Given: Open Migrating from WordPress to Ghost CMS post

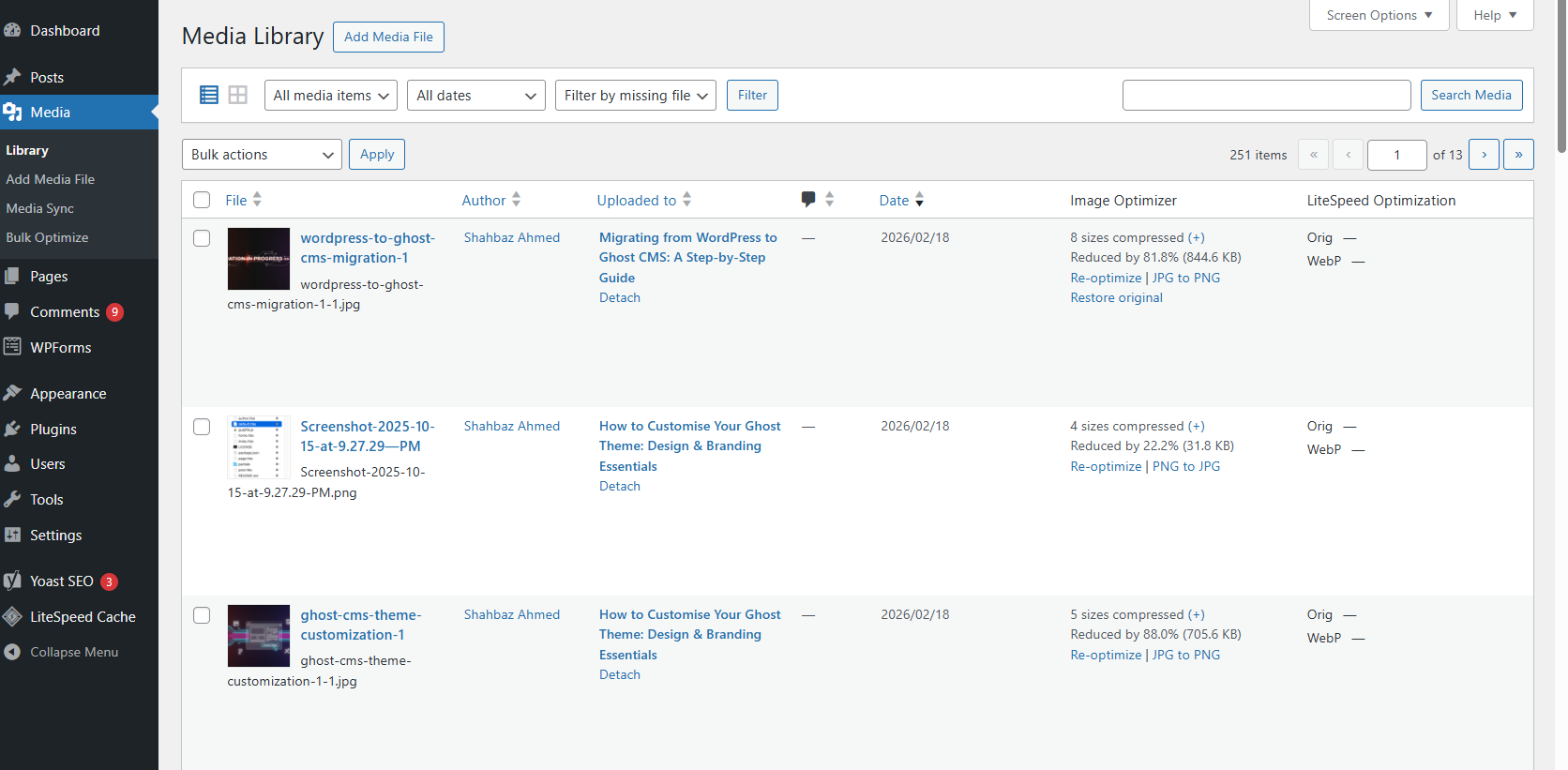Looking at the screenshot, I should pyautogui.click(x=688, y=258).
